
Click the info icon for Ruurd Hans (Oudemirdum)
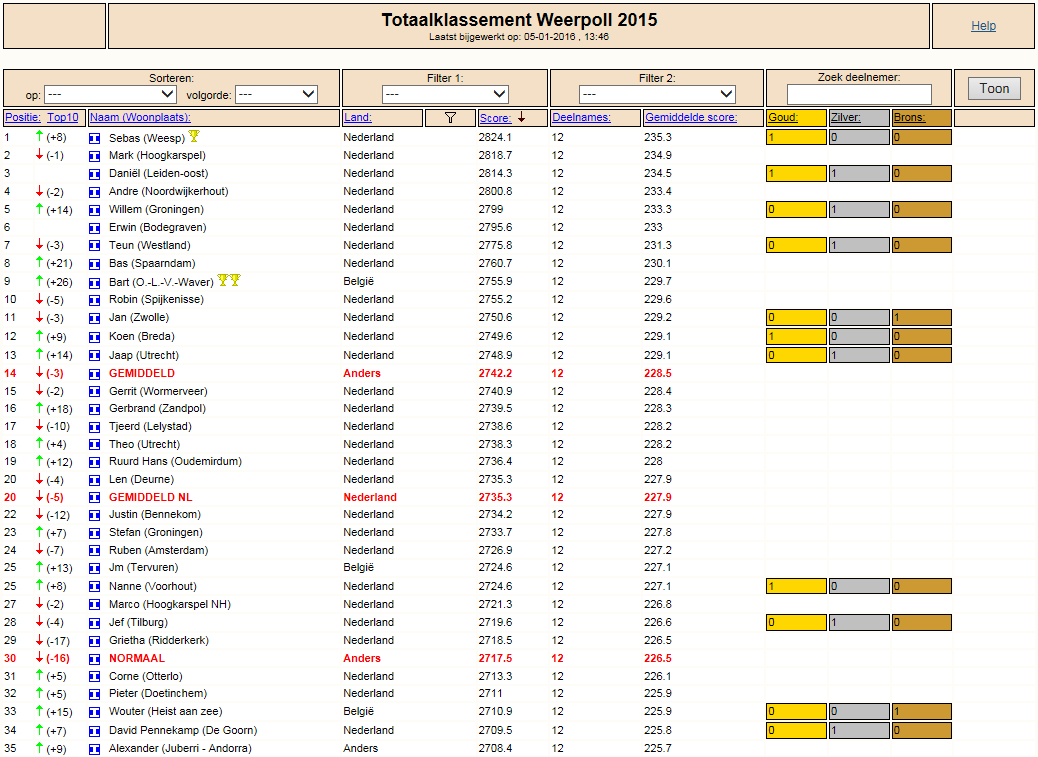pos(95,462)
